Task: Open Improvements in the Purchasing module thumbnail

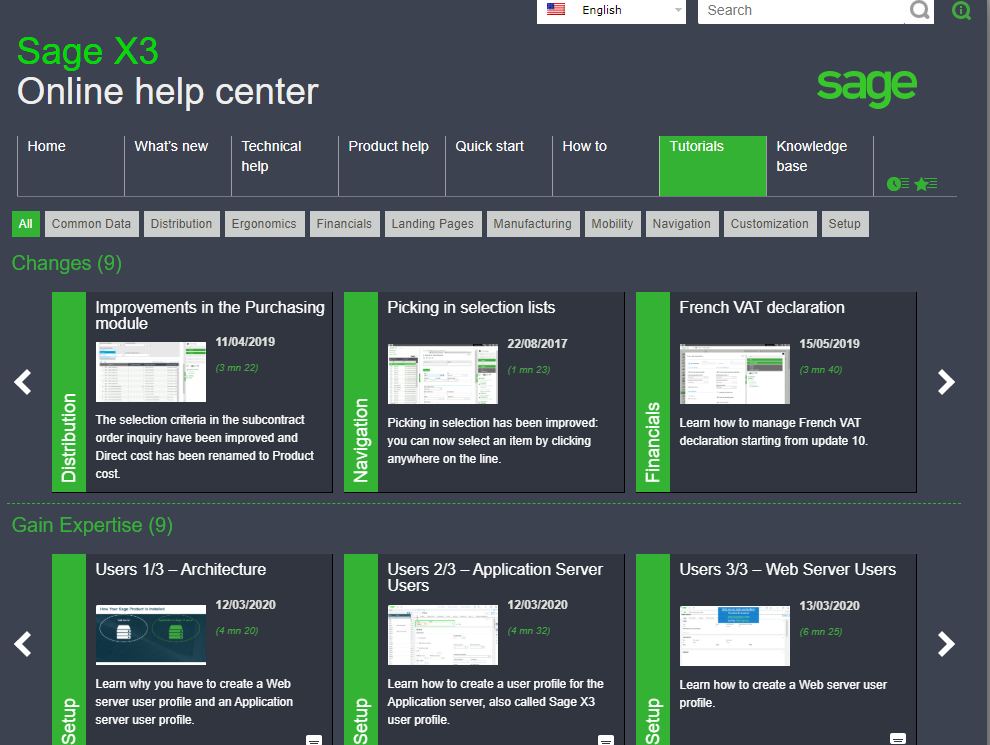Action: (x=151, y=372)
